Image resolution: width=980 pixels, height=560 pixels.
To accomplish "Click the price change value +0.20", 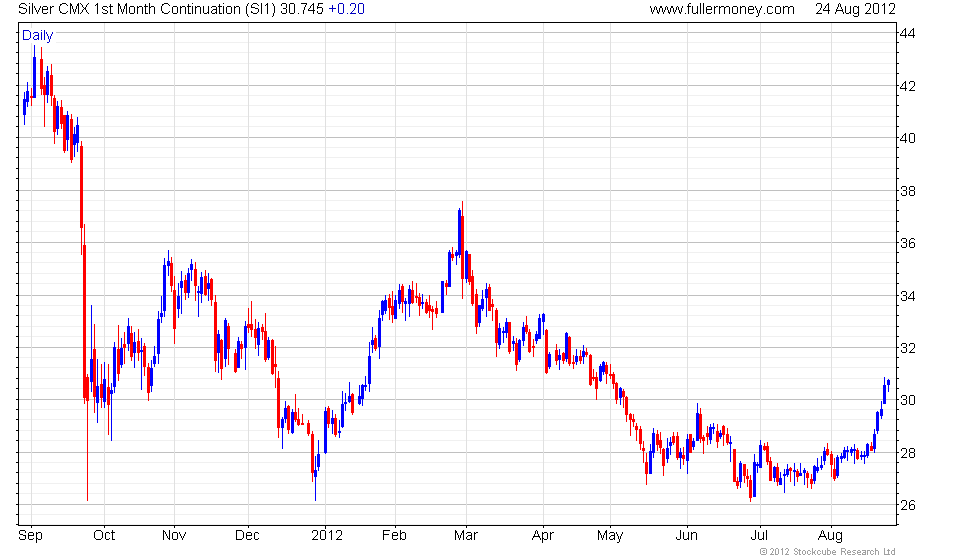I will click(346, 9).
